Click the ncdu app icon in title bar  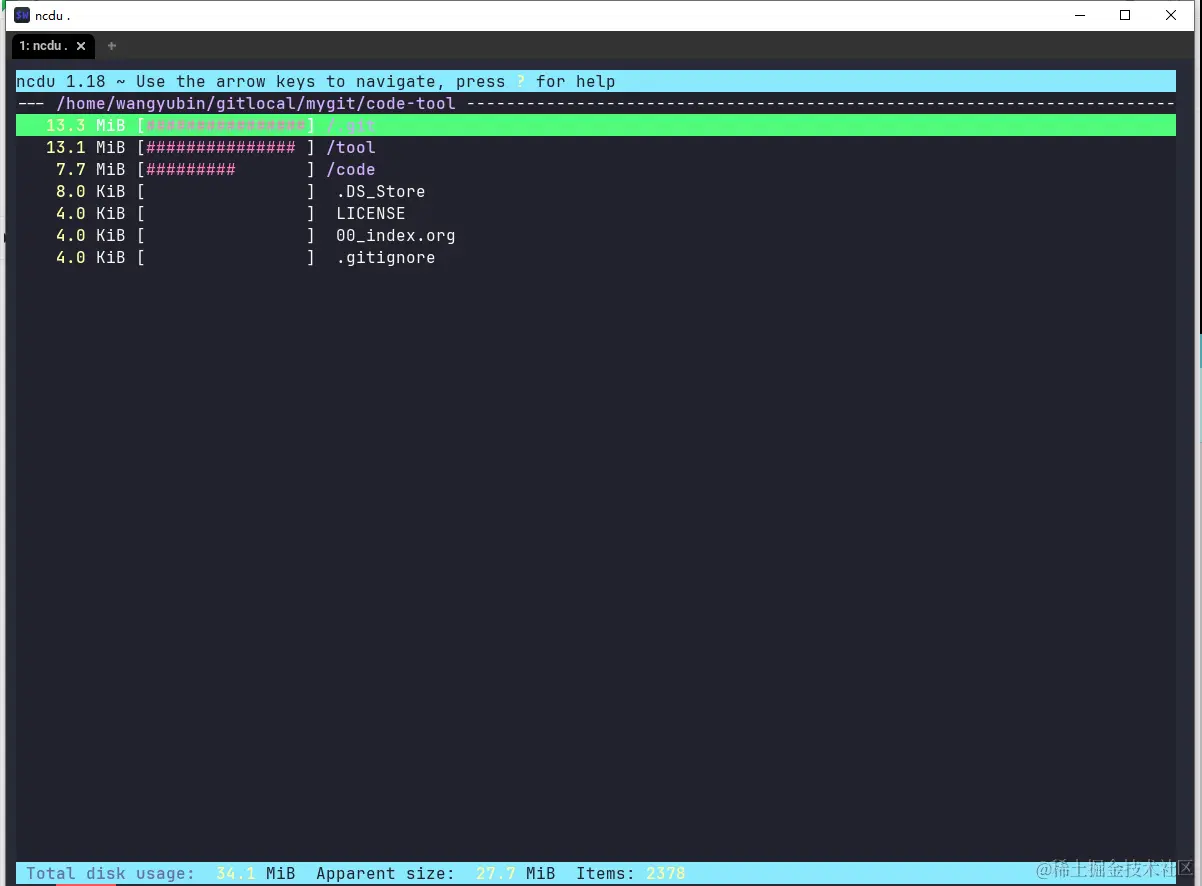(22, 15)
